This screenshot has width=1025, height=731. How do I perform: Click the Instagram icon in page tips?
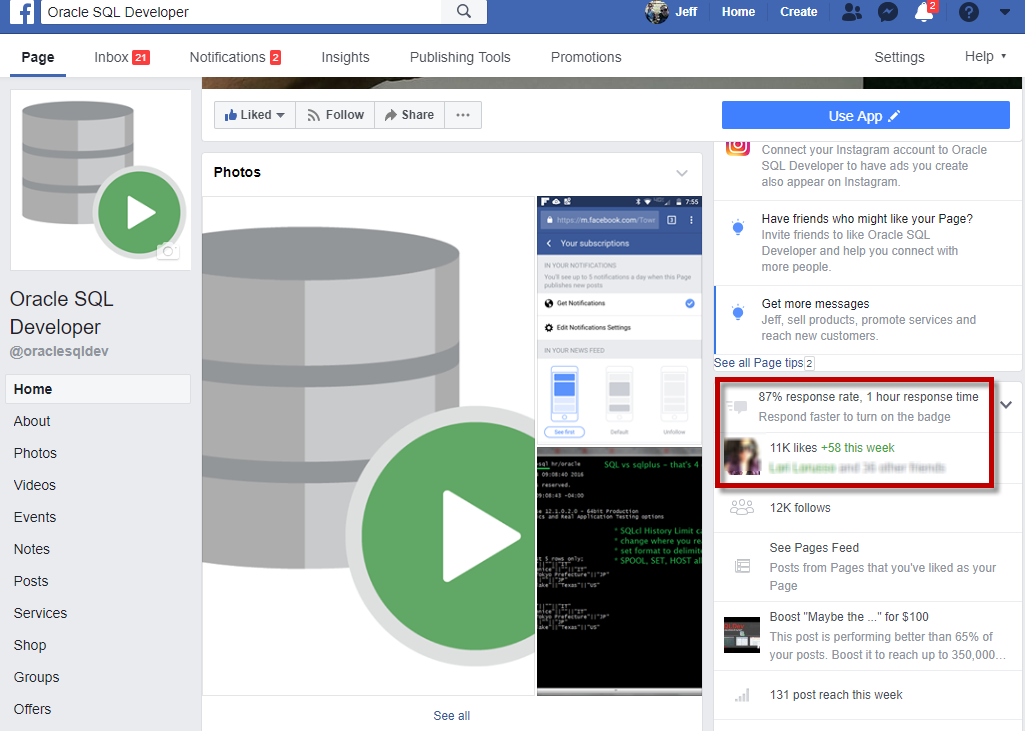(738, 146)
